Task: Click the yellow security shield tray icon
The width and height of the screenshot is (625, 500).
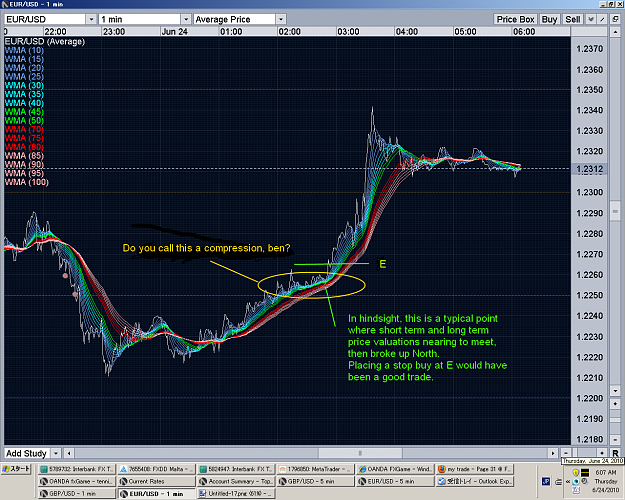Action: point(576,473)
